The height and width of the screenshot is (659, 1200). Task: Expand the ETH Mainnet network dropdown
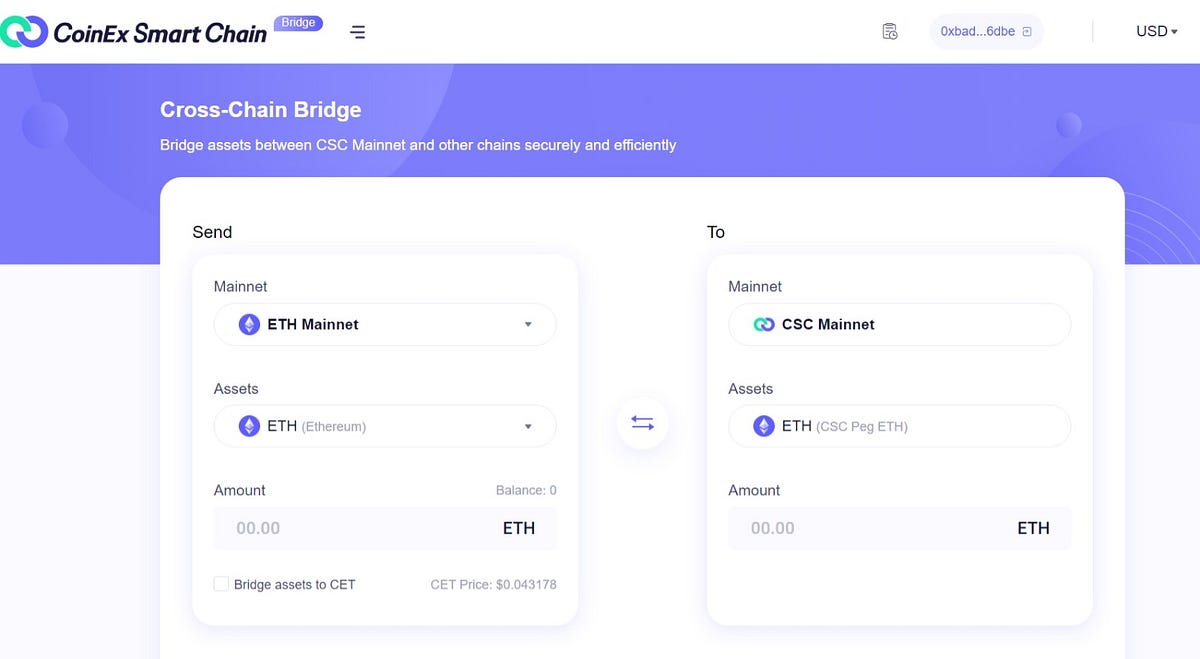(529, 324)
